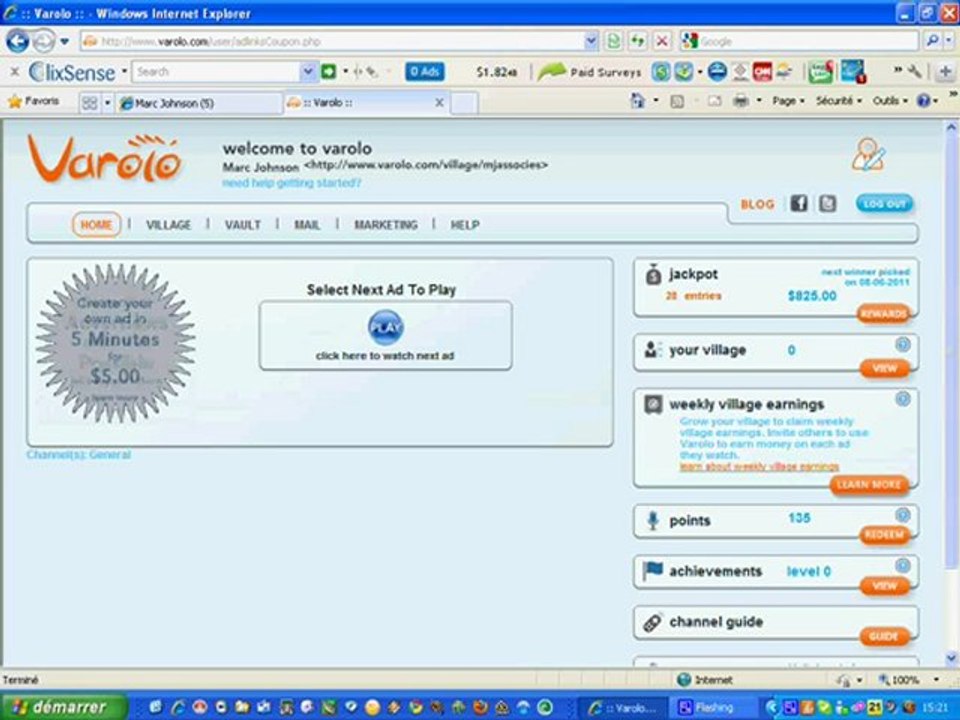Click the CNN icon in ClixSense toolbar

click(762, 72)
